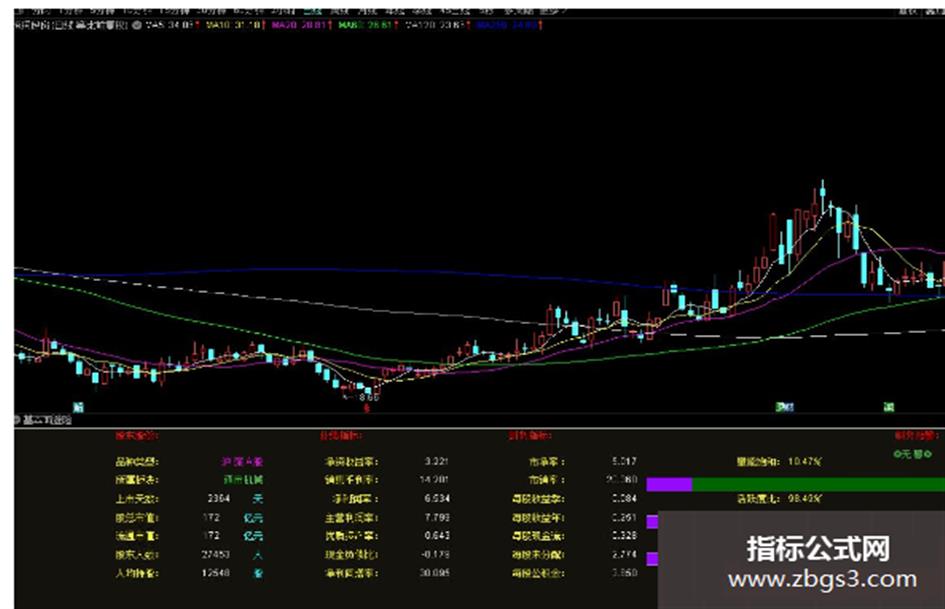Click the 10.47% volume saturation readout
945x609 pixels.
(805, 462)
